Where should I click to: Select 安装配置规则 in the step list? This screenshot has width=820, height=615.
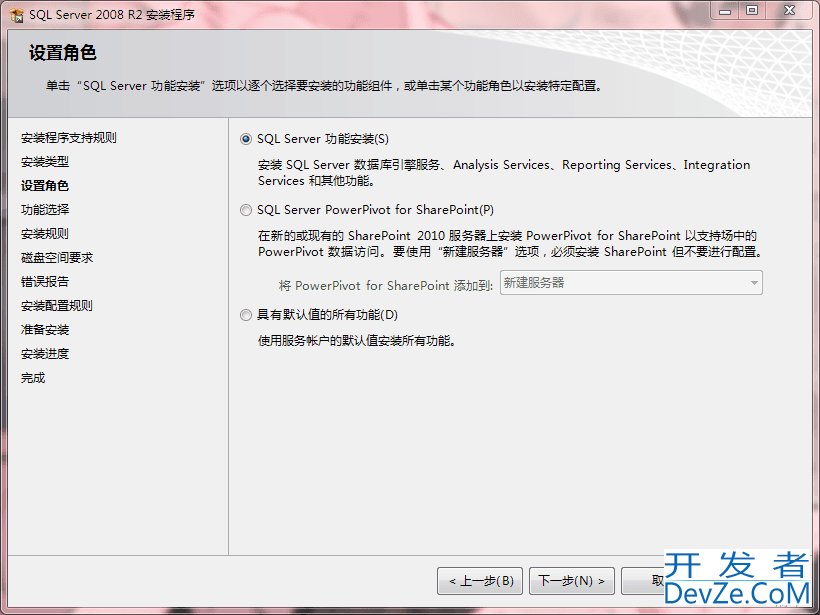point(57,306)
